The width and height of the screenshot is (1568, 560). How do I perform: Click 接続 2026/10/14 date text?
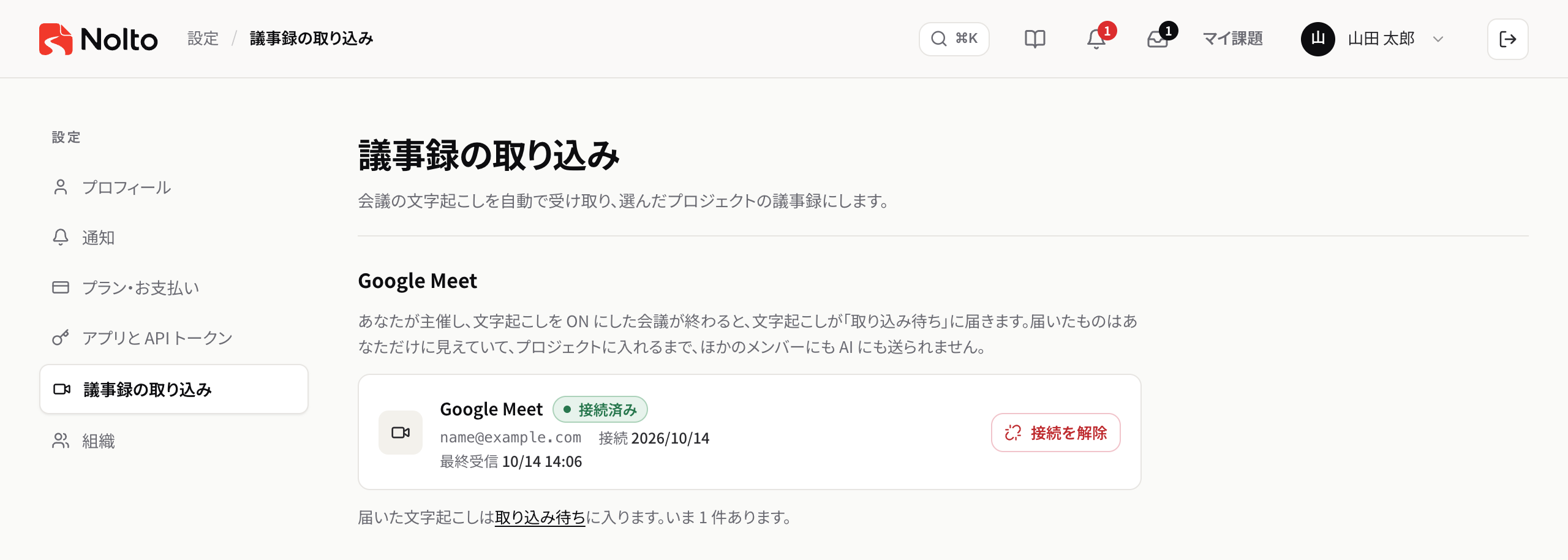654,438
